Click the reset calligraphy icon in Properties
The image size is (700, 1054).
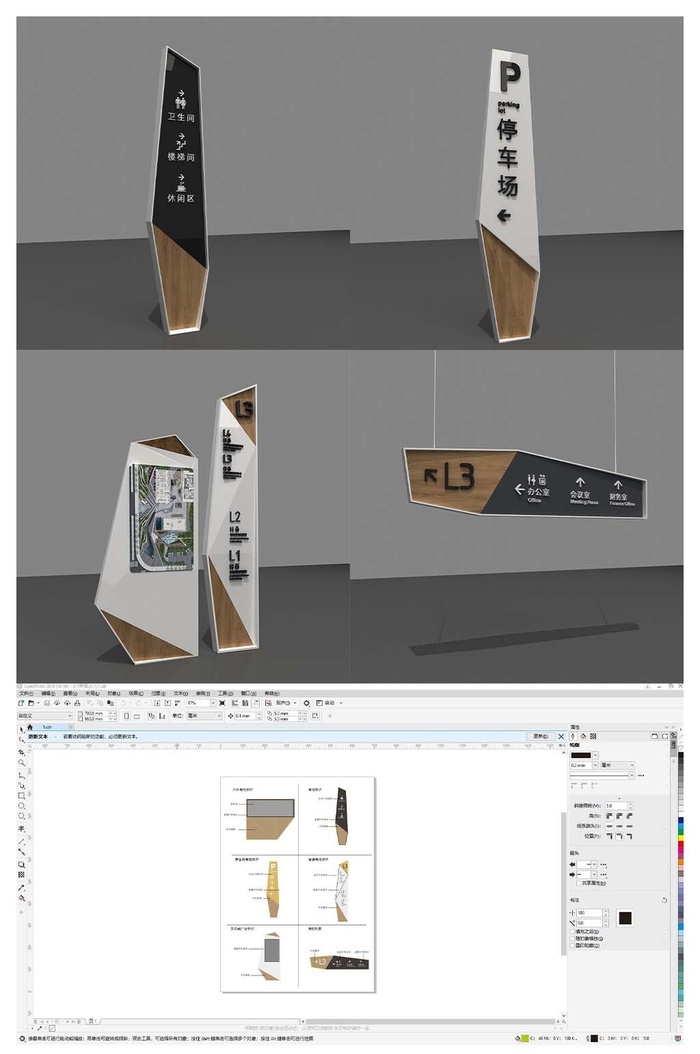[x=664, y=900]
